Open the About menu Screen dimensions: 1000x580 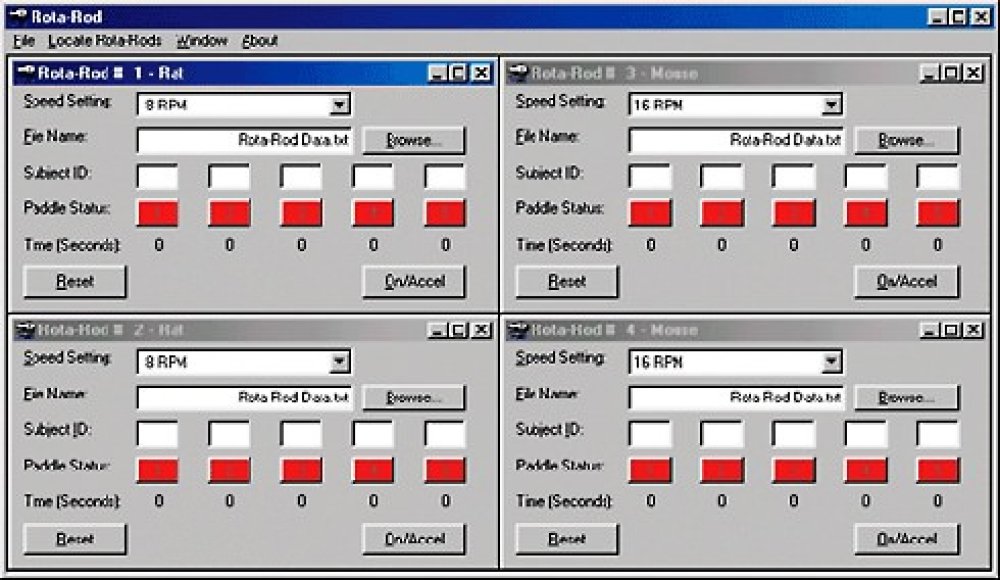(260, 41)
